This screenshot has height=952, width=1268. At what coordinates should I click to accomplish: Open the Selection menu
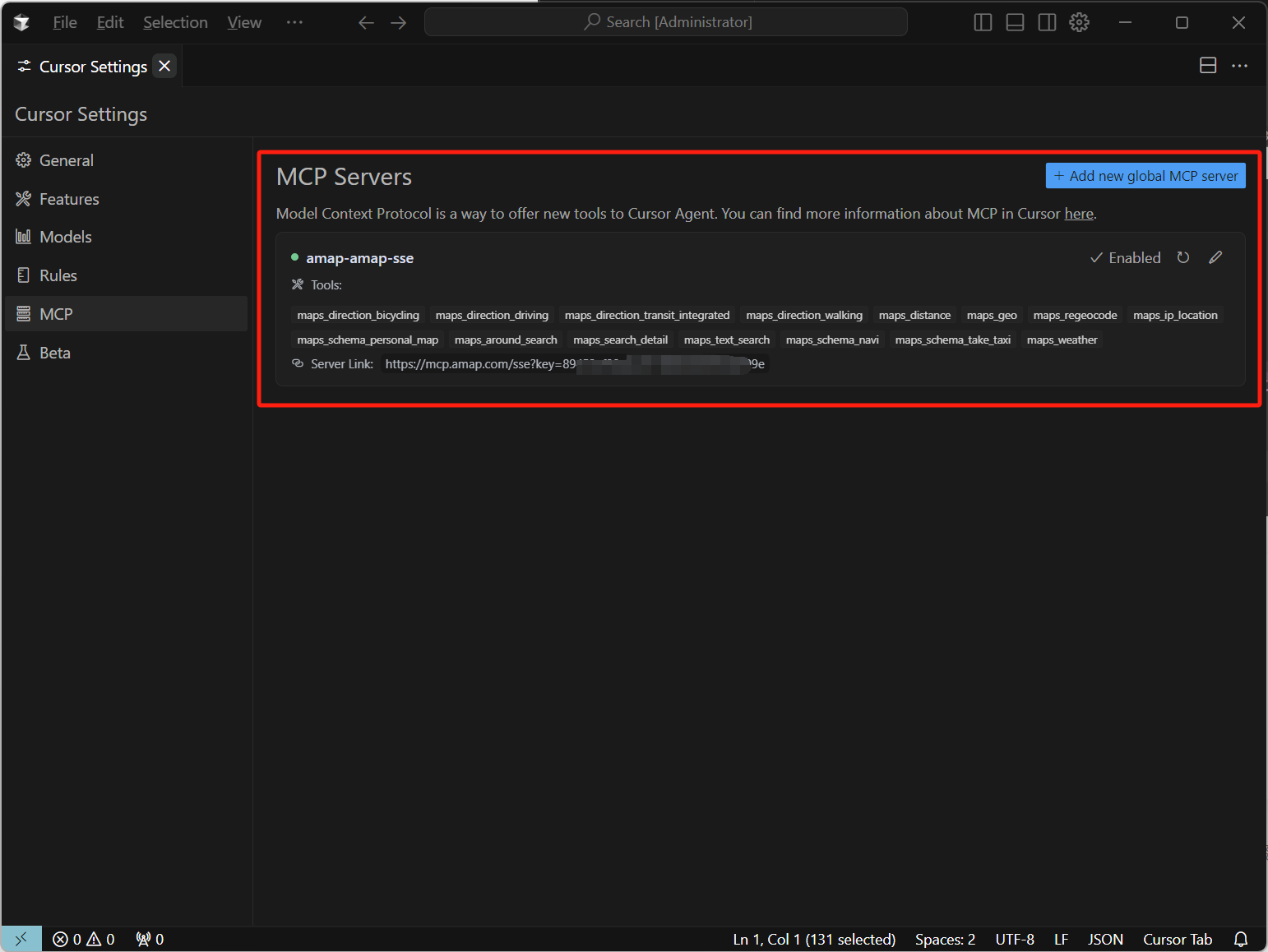pyautogui.click(x=175, y=22)
